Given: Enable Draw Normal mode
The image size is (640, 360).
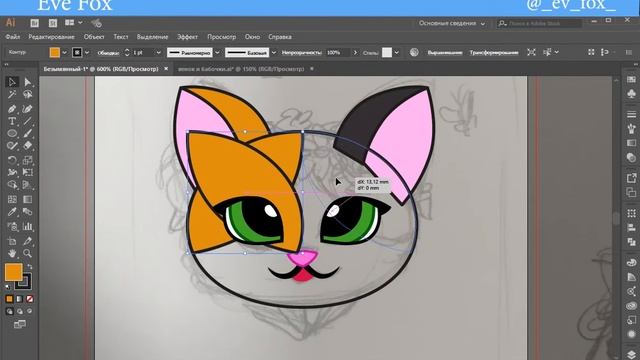Looking at the screenshot, I should [x=9, y=311].
